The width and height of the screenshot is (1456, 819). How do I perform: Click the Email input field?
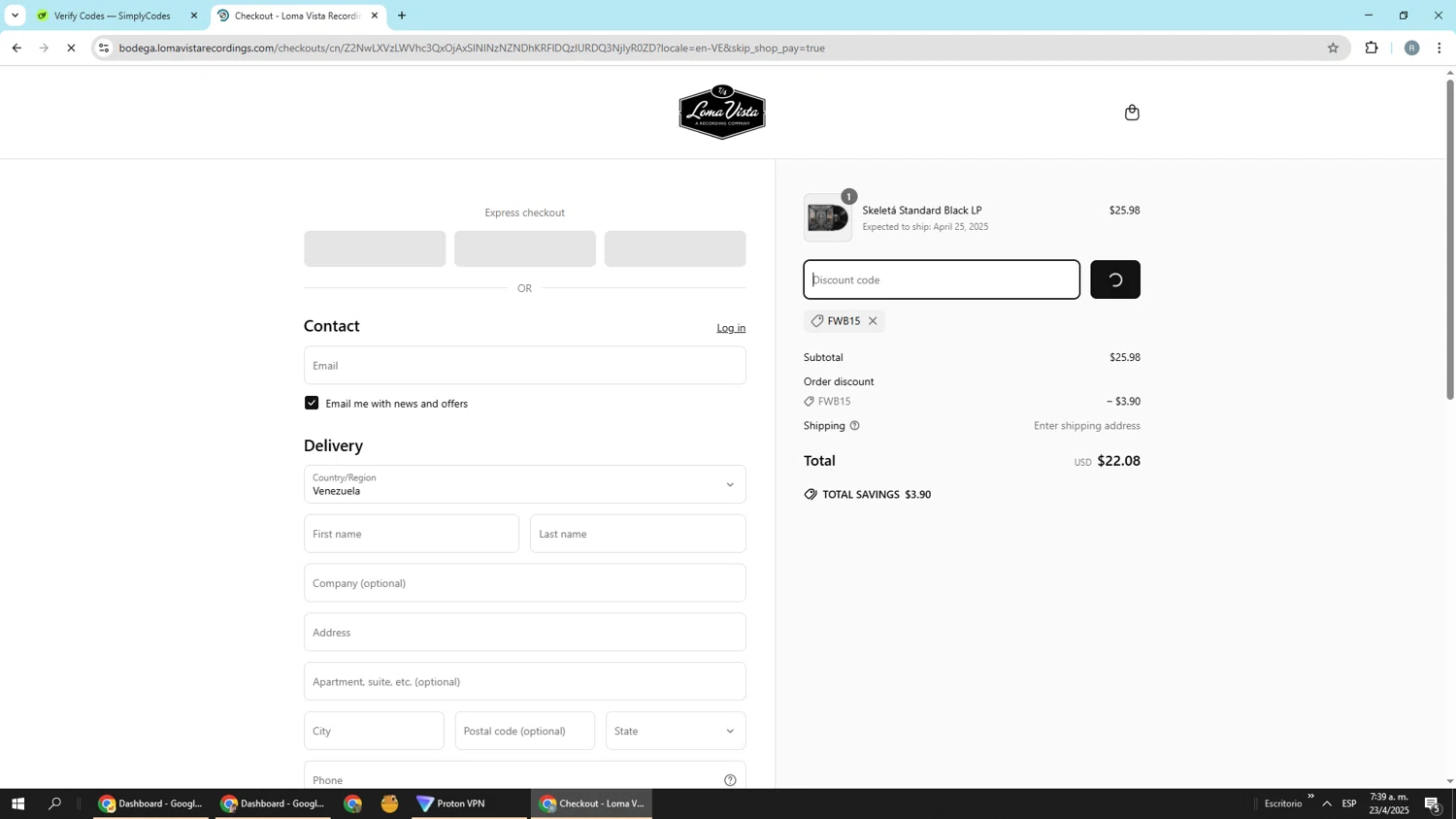524,365
